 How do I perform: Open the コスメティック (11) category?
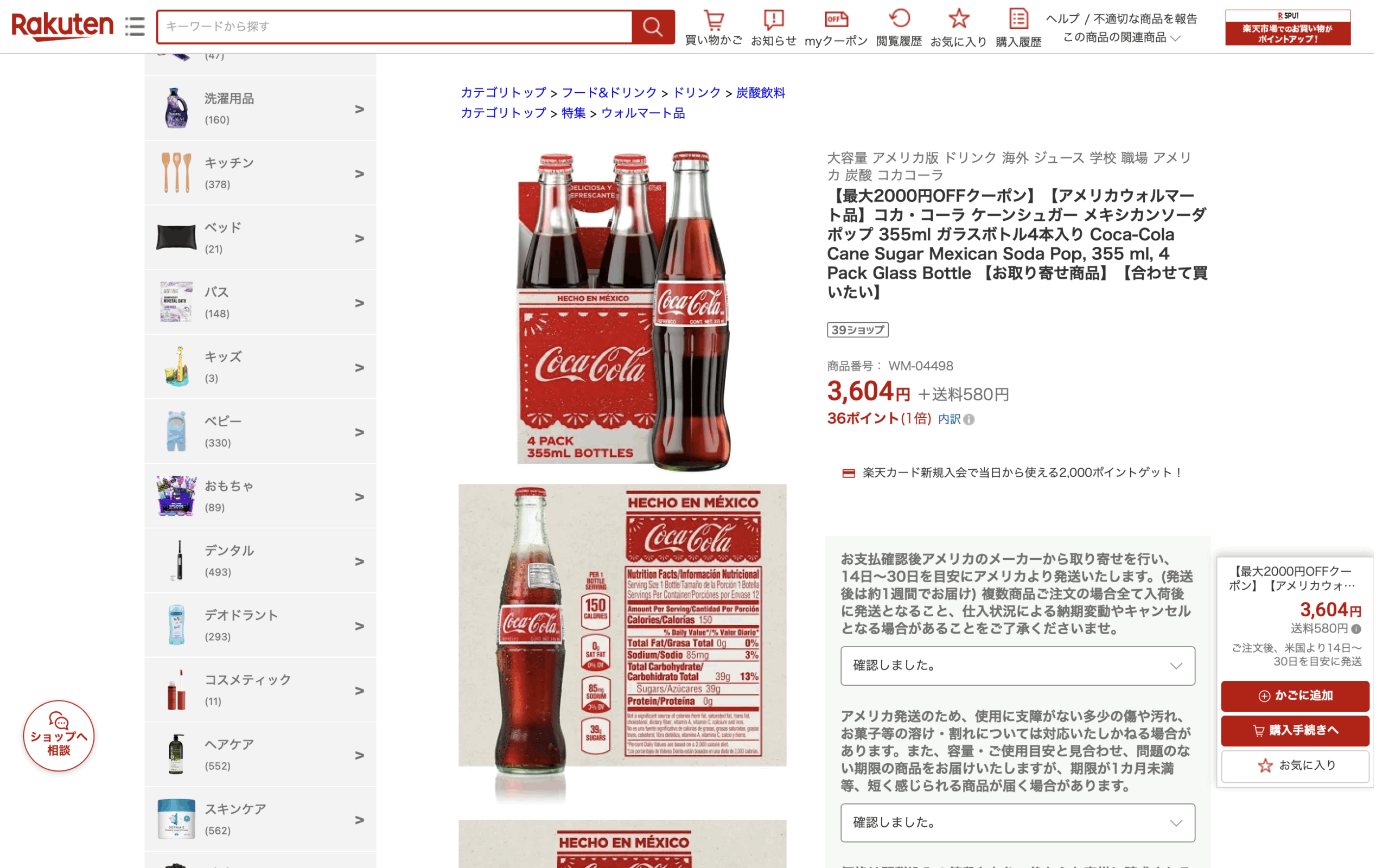coord(260,690)
